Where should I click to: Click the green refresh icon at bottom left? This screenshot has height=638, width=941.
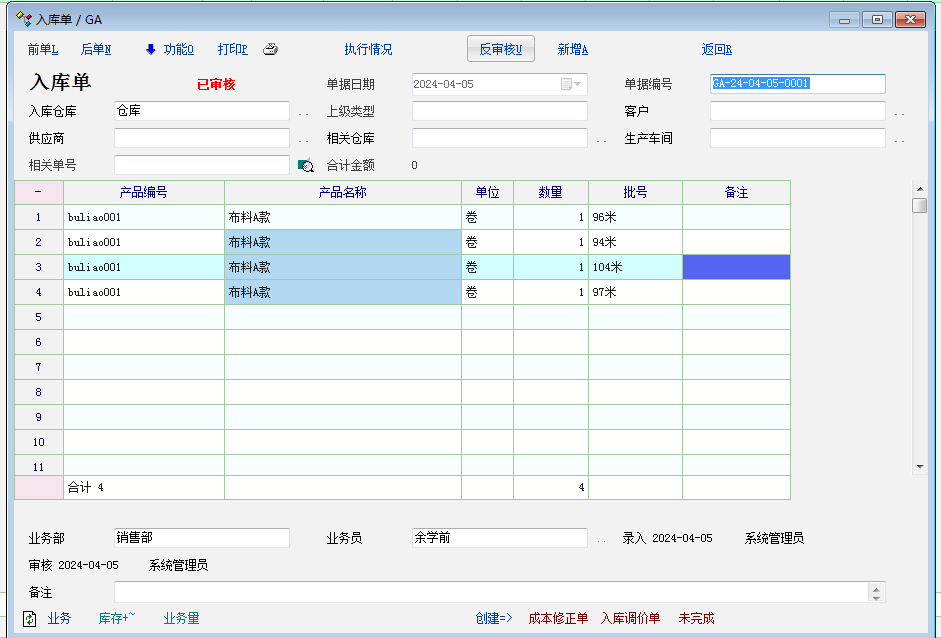pos(30,619)
